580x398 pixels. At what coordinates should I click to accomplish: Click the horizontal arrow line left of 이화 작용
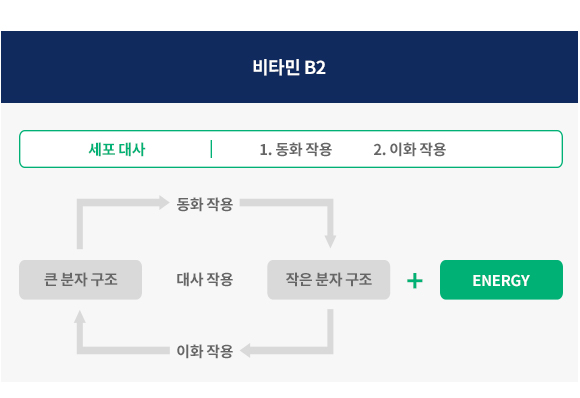126,350
